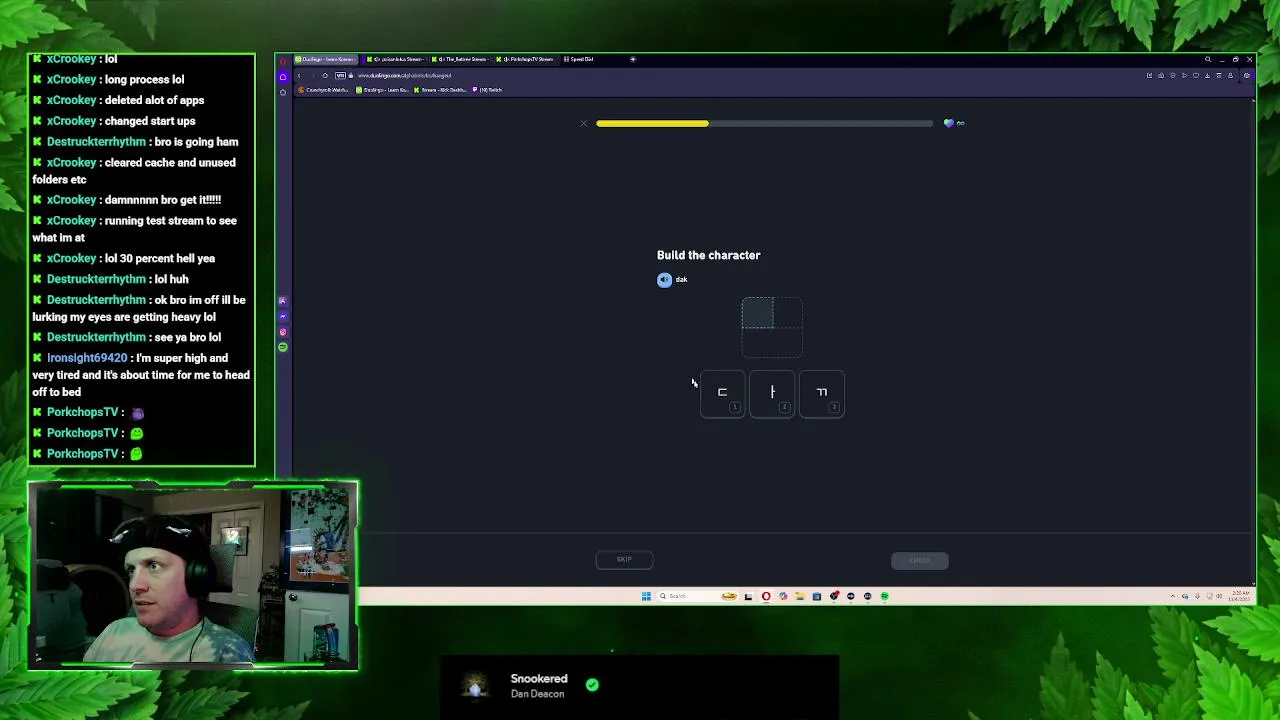The image size is (1280, 720).
Task: Open Opera menu logo icon
Action: click(283, 60)
